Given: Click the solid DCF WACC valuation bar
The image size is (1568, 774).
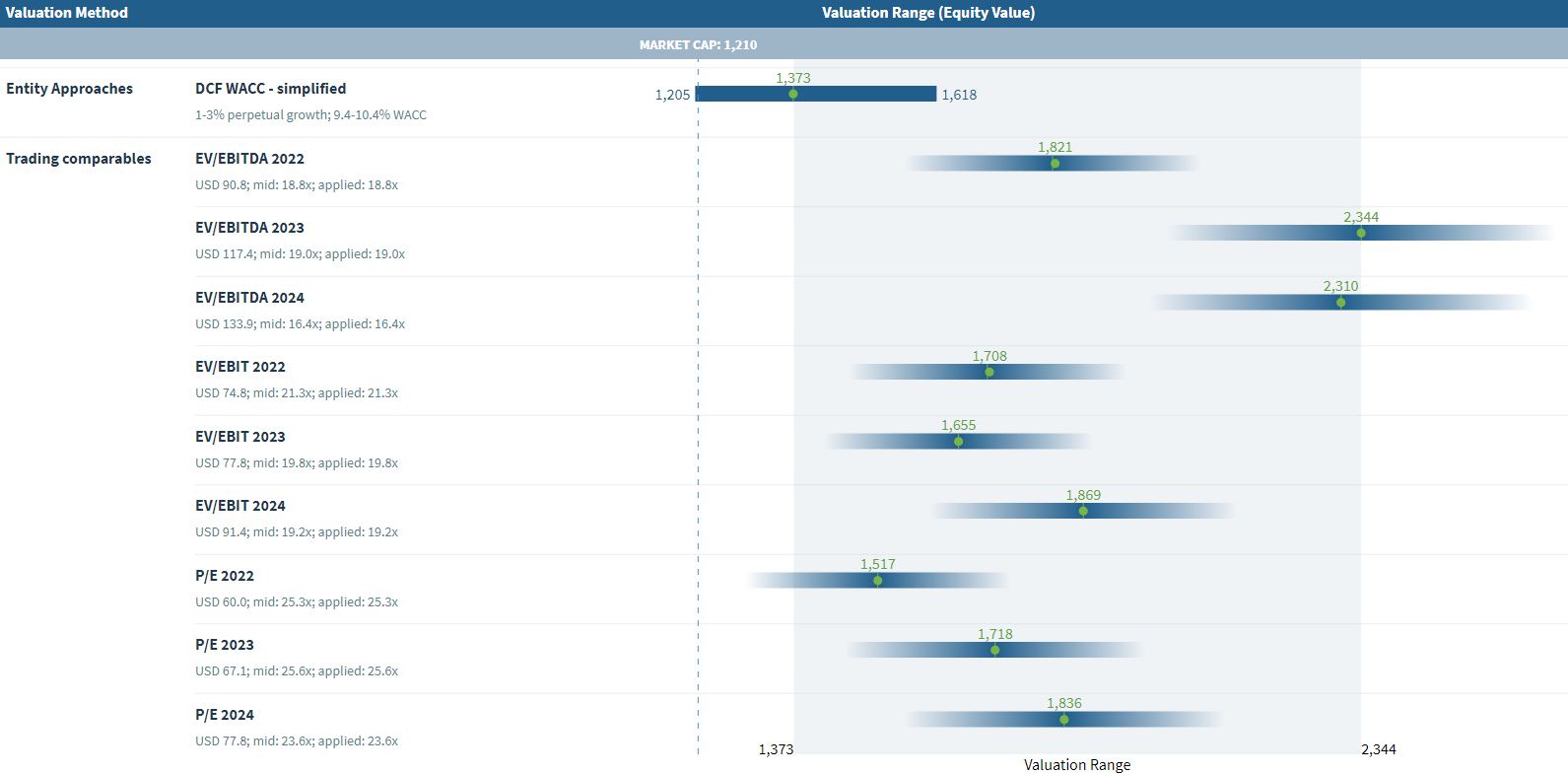Looking at the screenshot, I should pos(867,95).
